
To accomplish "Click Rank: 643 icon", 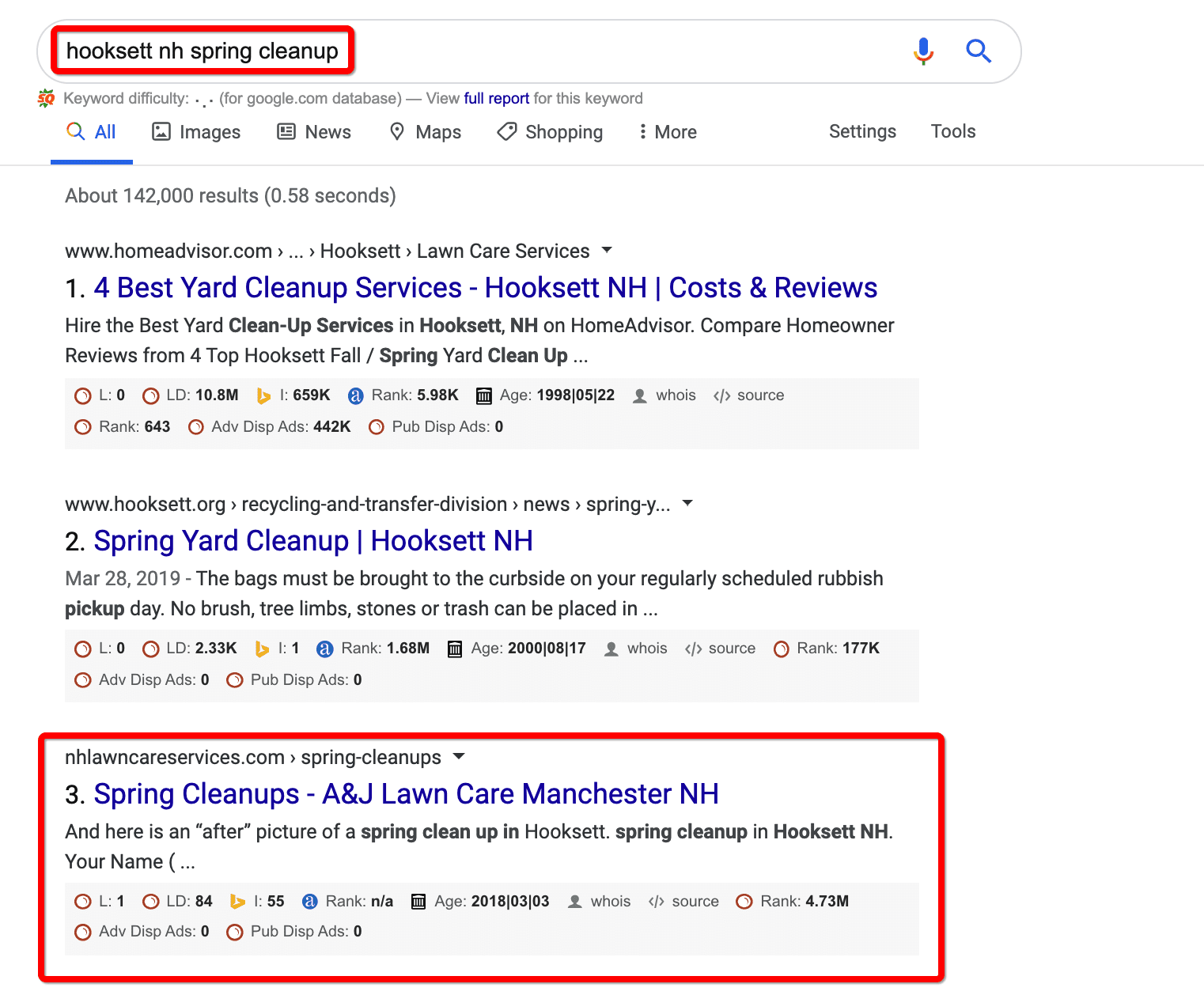I will coord(82,427).
